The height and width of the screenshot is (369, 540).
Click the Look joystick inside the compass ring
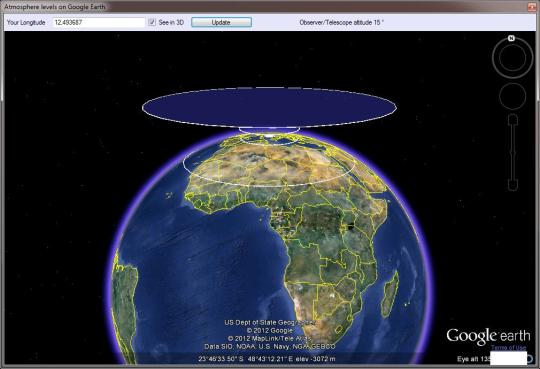point(512,58)
